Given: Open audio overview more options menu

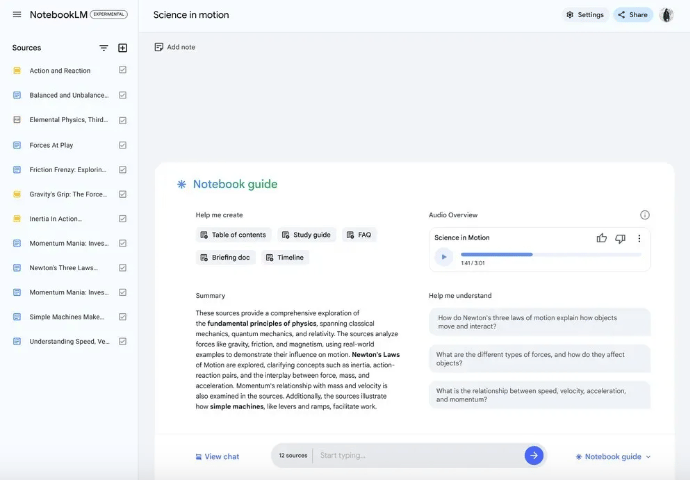Looking at the screenshot, I should (639, 238).
